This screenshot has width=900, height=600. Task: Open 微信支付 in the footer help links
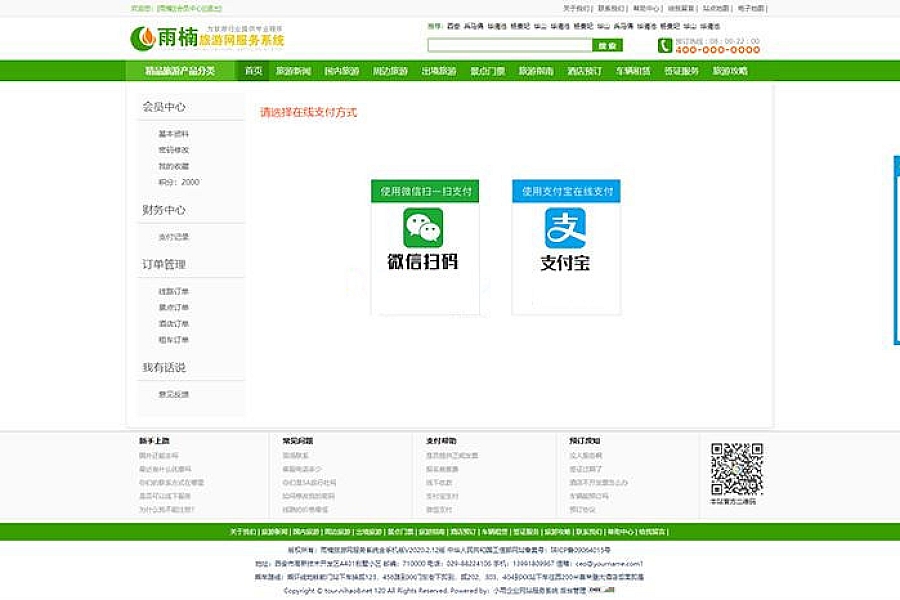439,510
